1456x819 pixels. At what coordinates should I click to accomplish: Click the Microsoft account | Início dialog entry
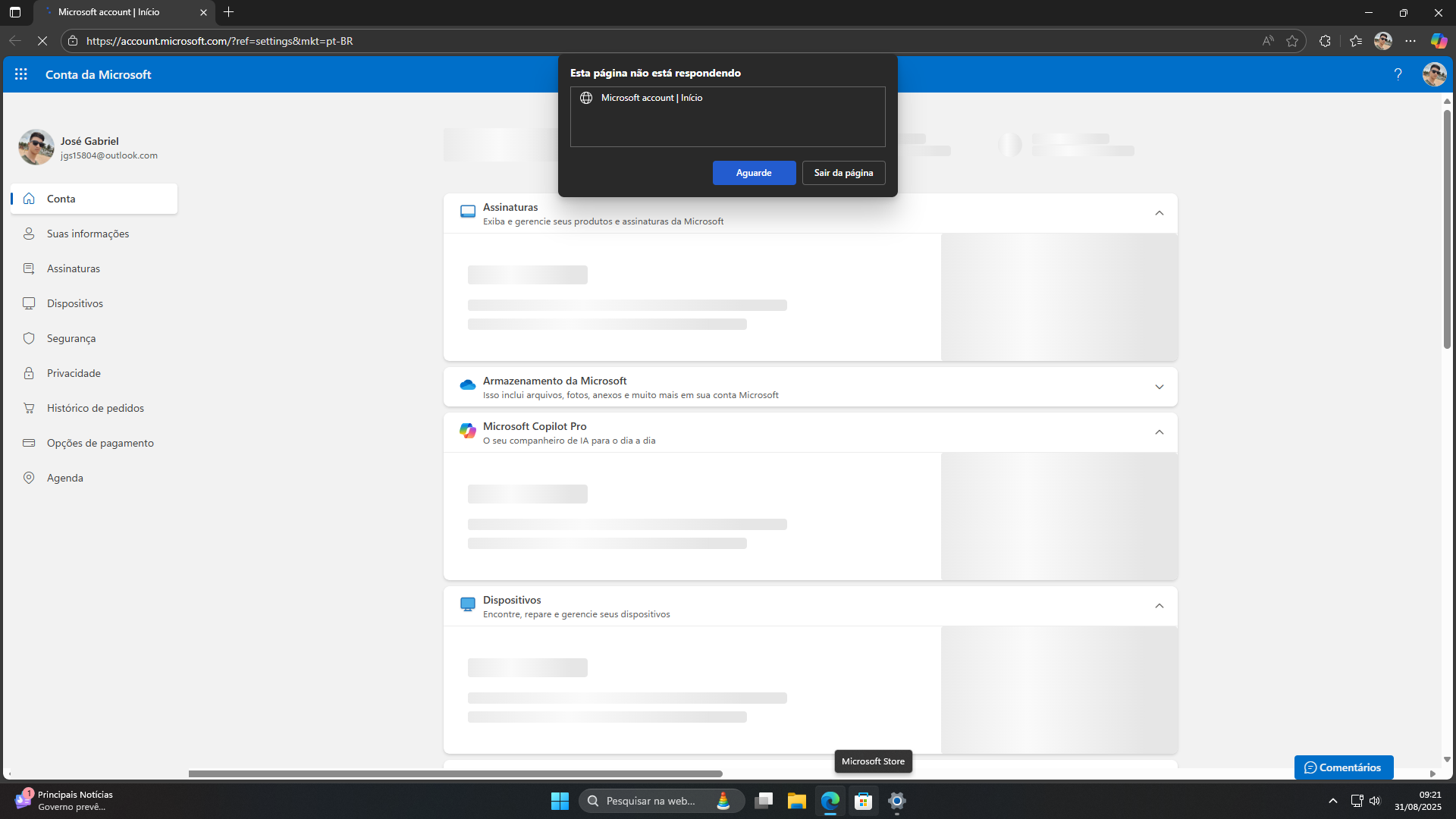tap(727, 98)
